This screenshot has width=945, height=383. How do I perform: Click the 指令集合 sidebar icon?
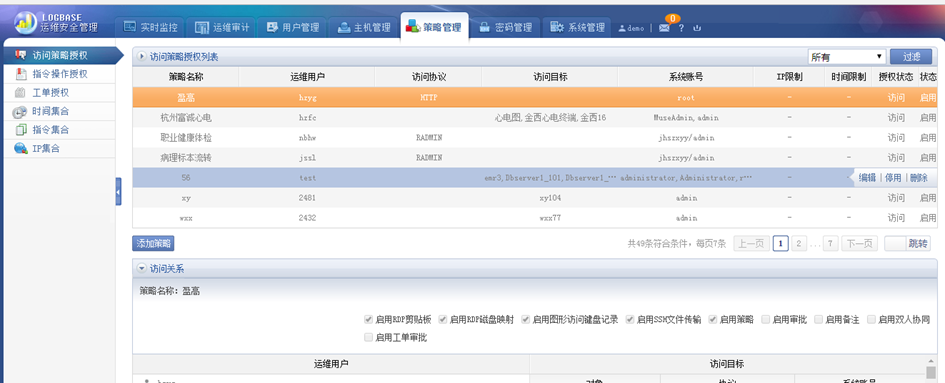click(20, 130)
